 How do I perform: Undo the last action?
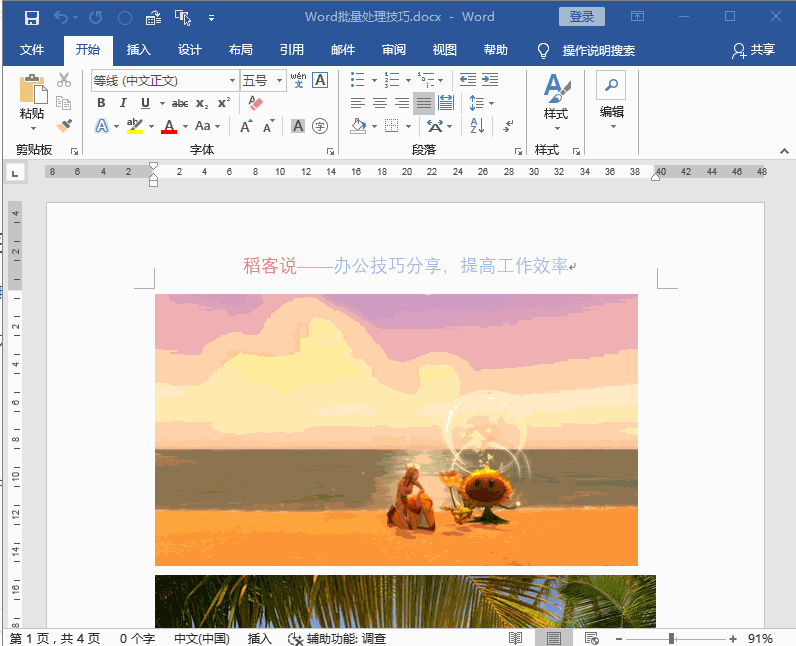click(61, 18)
